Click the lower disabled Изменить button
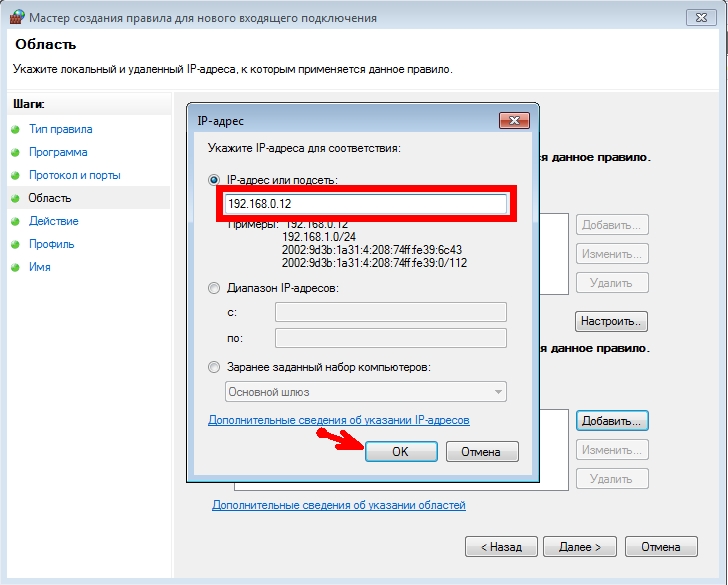This screenshot has height=585, width=728. click(x=612, y=450)
